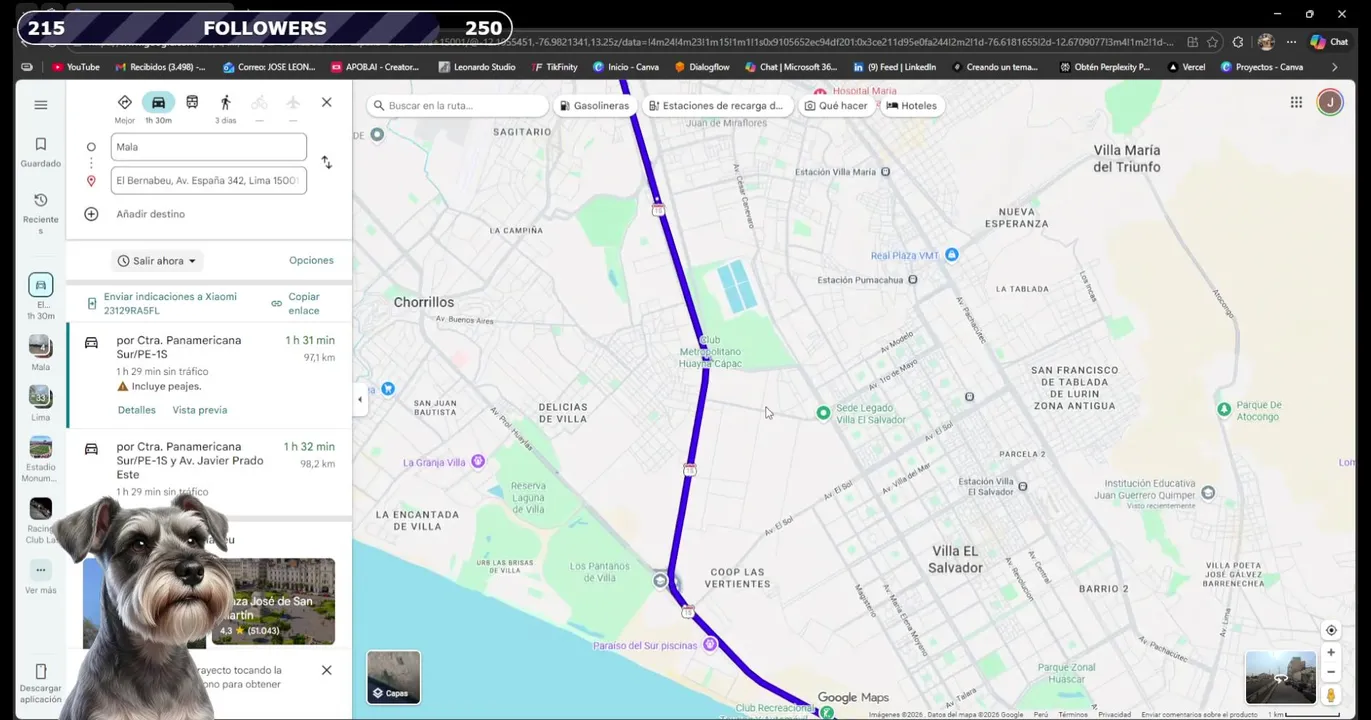Viewport: 1371px width, 720px height.
Task: Zoom in on the map
Action: [1331, 652]
